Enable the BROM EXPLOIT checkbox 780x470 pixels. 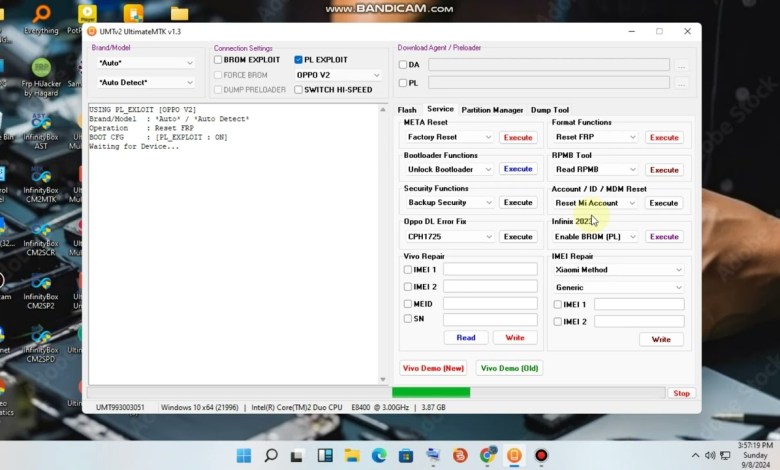click(x=218, y=60)
